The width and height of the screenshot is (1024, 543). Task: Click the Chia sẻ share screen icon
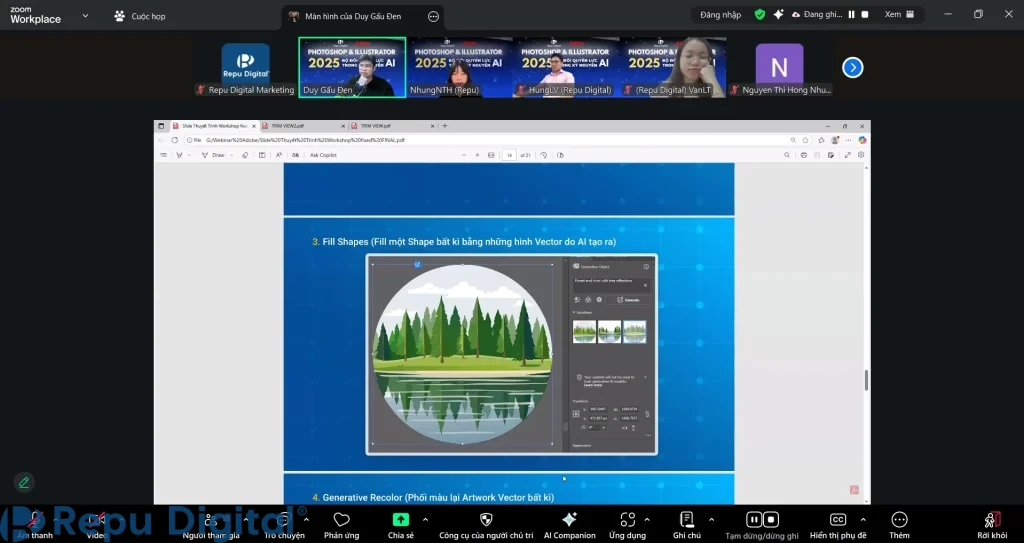(400, 520)
